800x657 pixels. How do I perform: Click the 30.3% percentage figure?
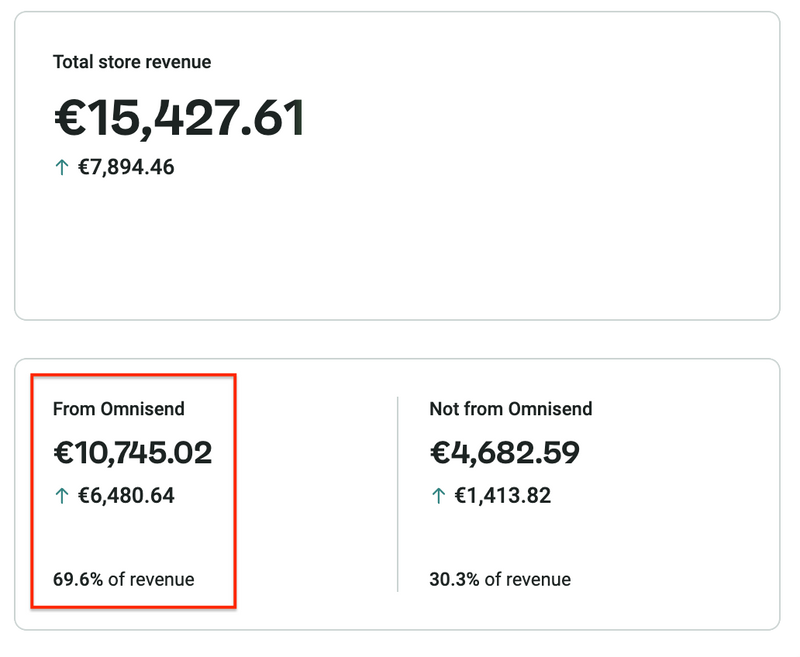[454, 579]
